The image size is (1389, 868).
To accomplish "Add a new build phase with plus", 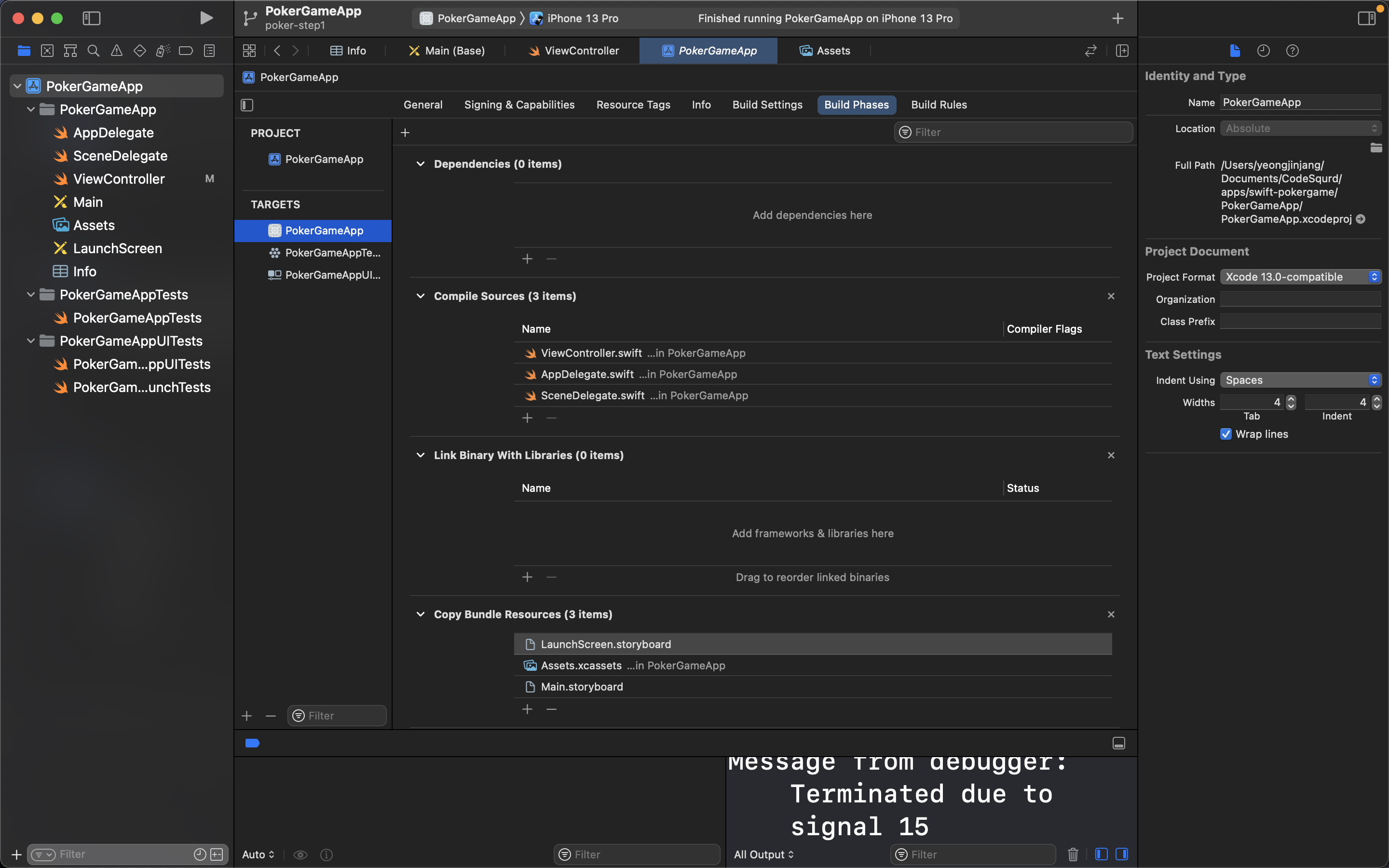I will point(405,133).
